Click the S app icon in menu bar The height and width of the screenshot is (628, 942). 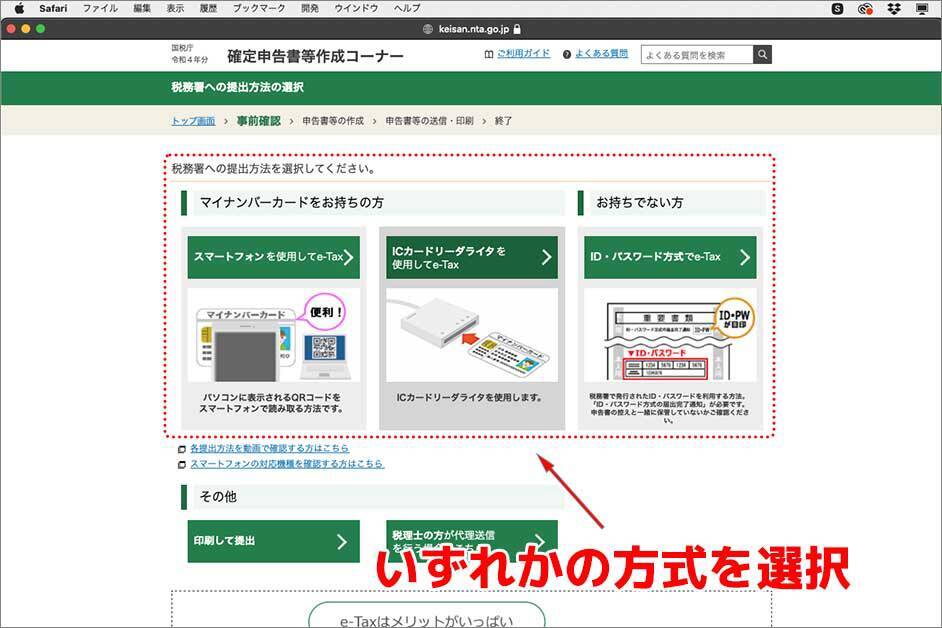pos(837,8)
